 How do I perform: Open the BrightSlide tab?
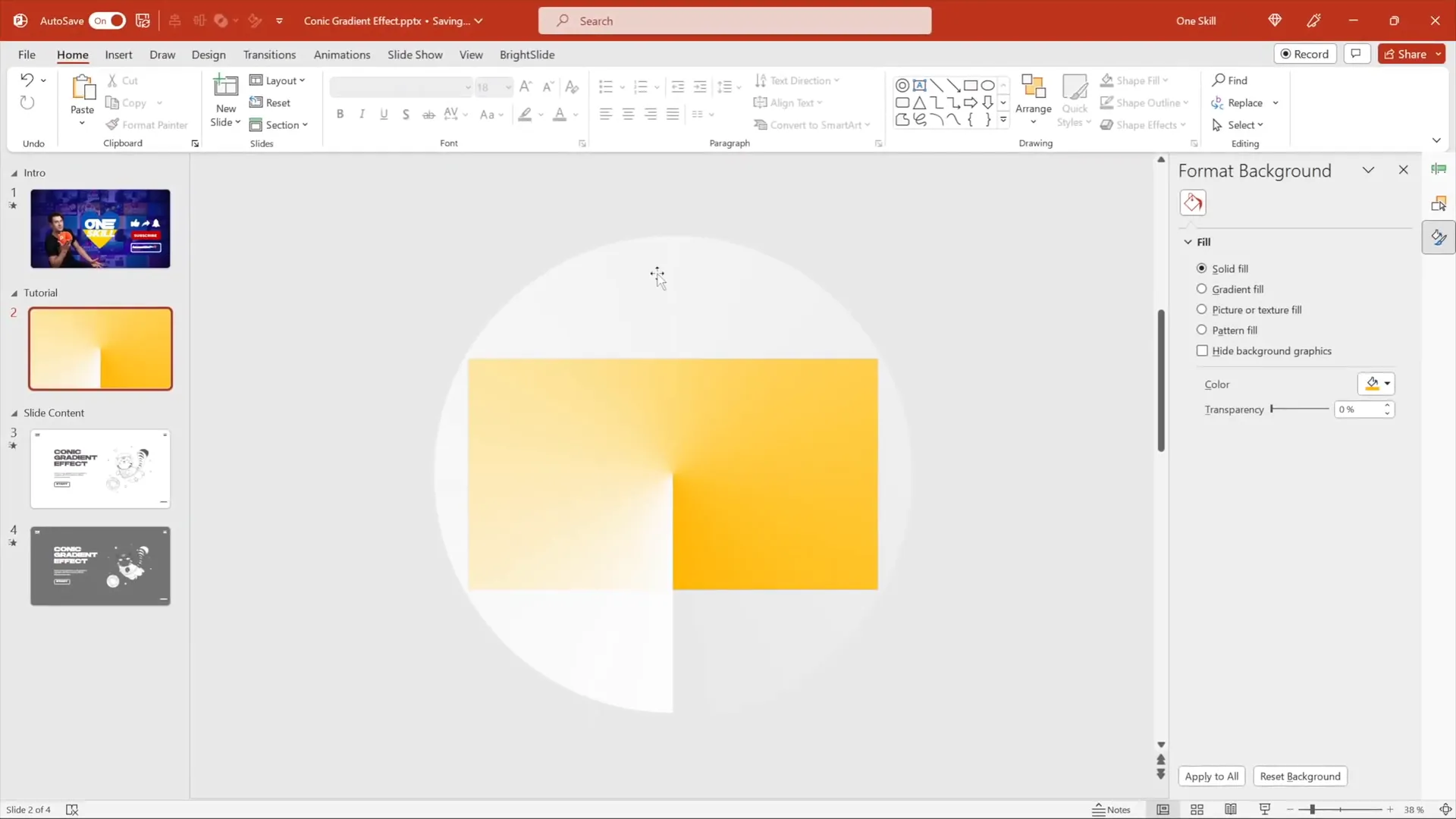click(527, 55)
